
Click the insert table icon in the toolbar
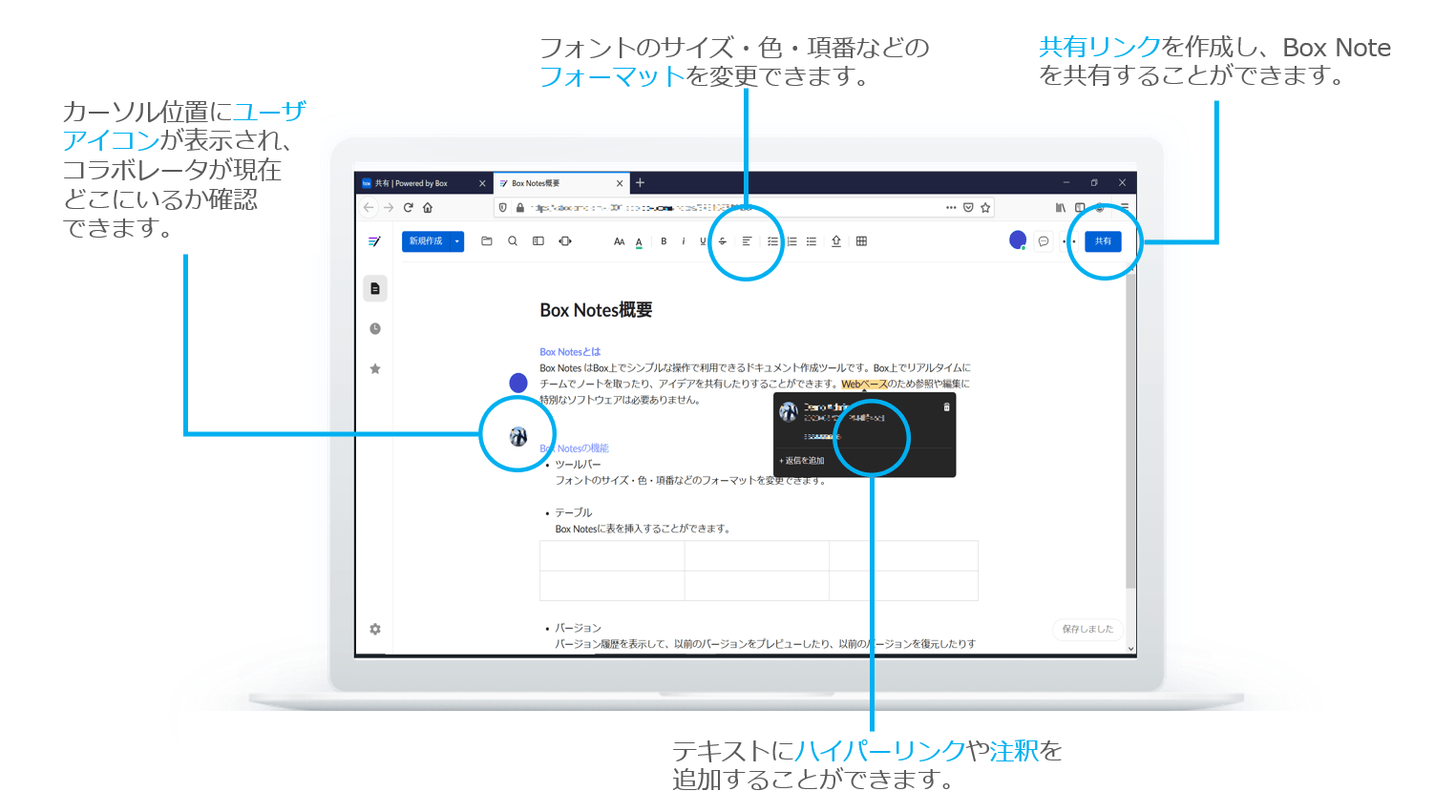tap(859, 240)
